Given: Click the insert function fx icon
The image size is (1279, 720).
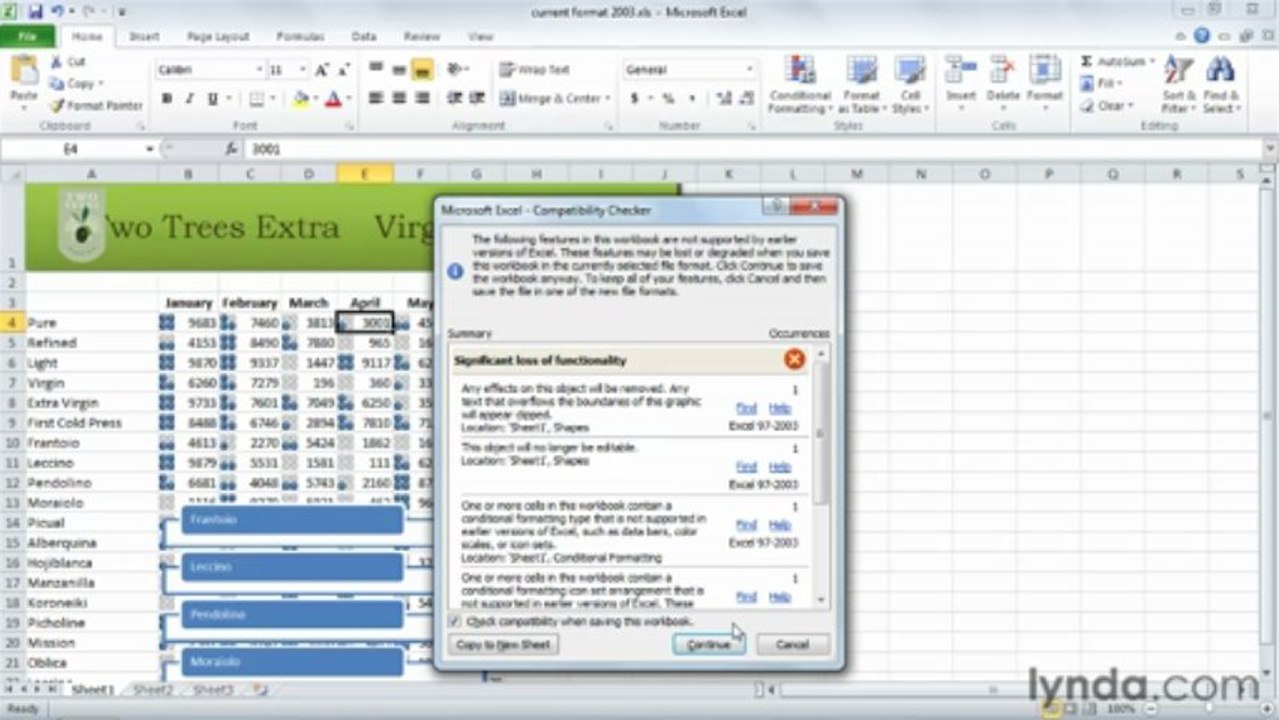Looking at the screenshot, I should pyautogui.click(x=231, y=149).
